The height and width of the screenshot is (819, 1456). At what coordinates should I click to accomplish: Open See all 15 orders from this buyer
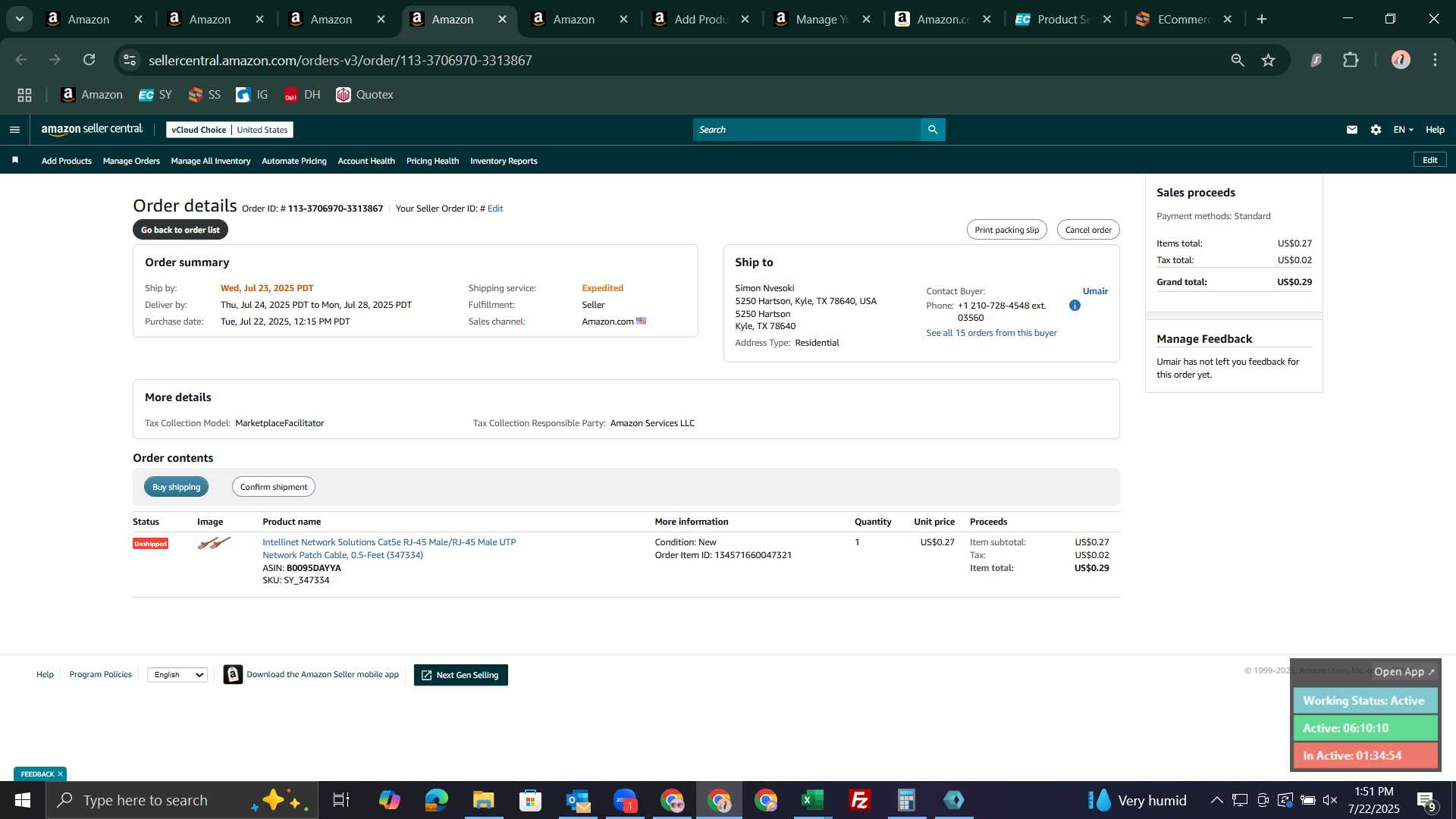(991, 333)
